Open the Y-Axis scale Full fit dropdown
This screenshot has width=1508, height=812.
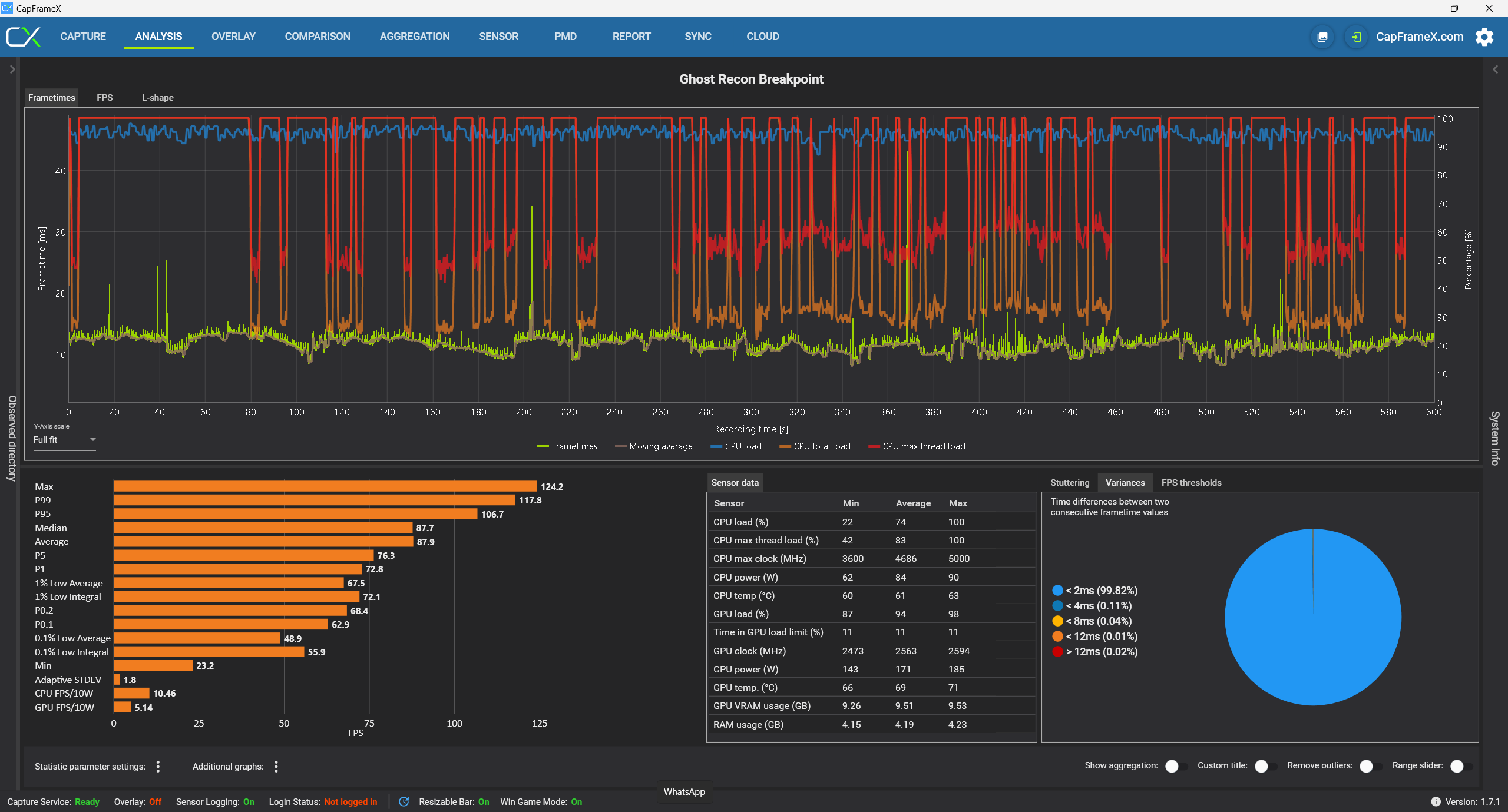tap(64, 440)
